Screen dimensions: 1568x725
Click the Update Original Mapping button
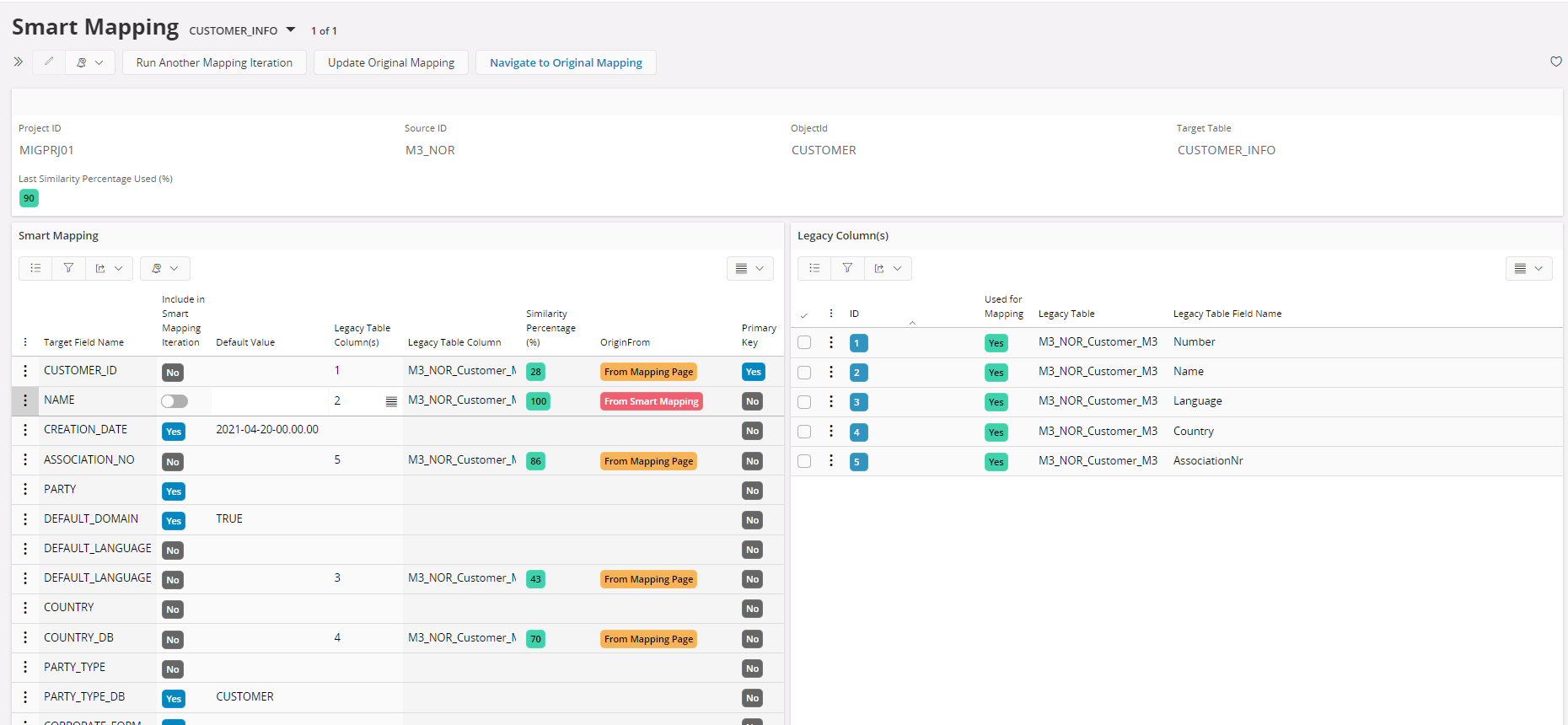click(391, 62)
